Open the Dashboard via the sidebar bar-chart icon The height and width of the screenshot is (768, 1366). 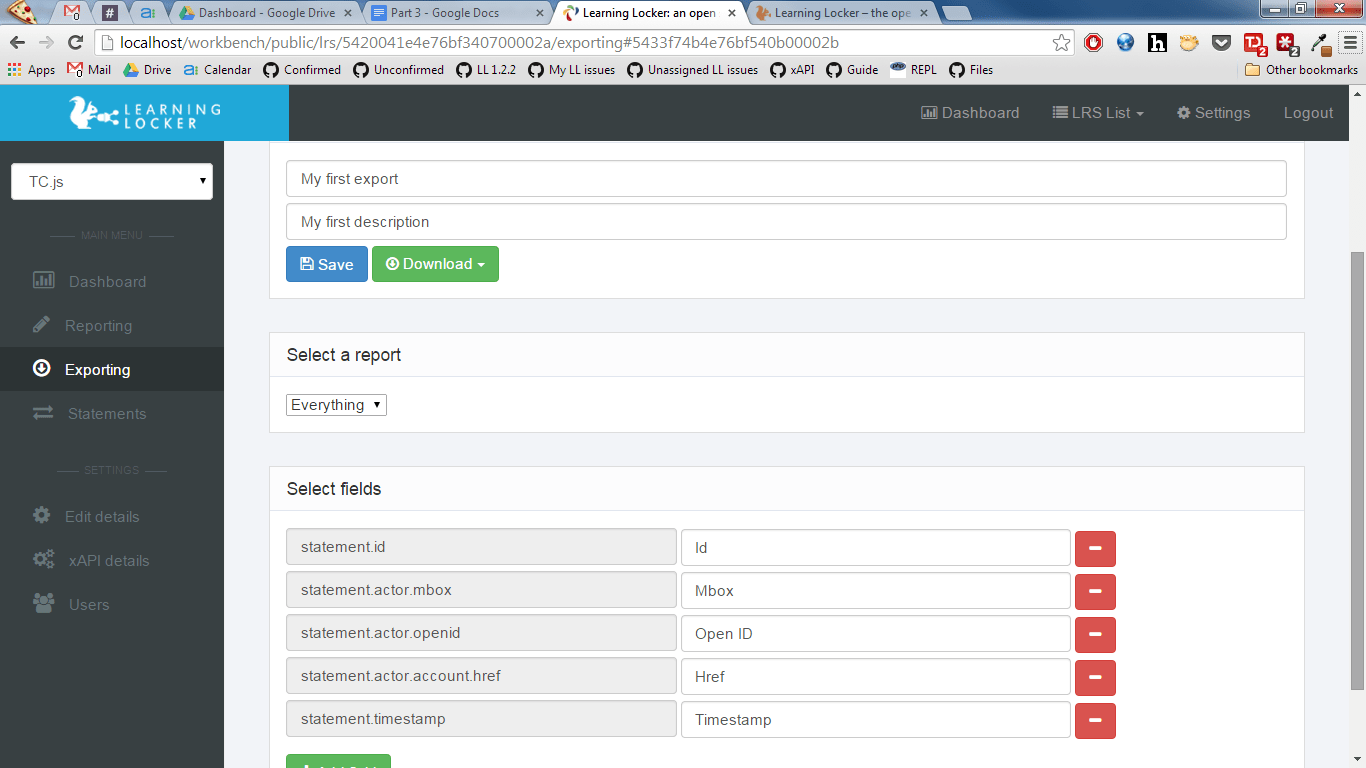click(x=42, y=281)
